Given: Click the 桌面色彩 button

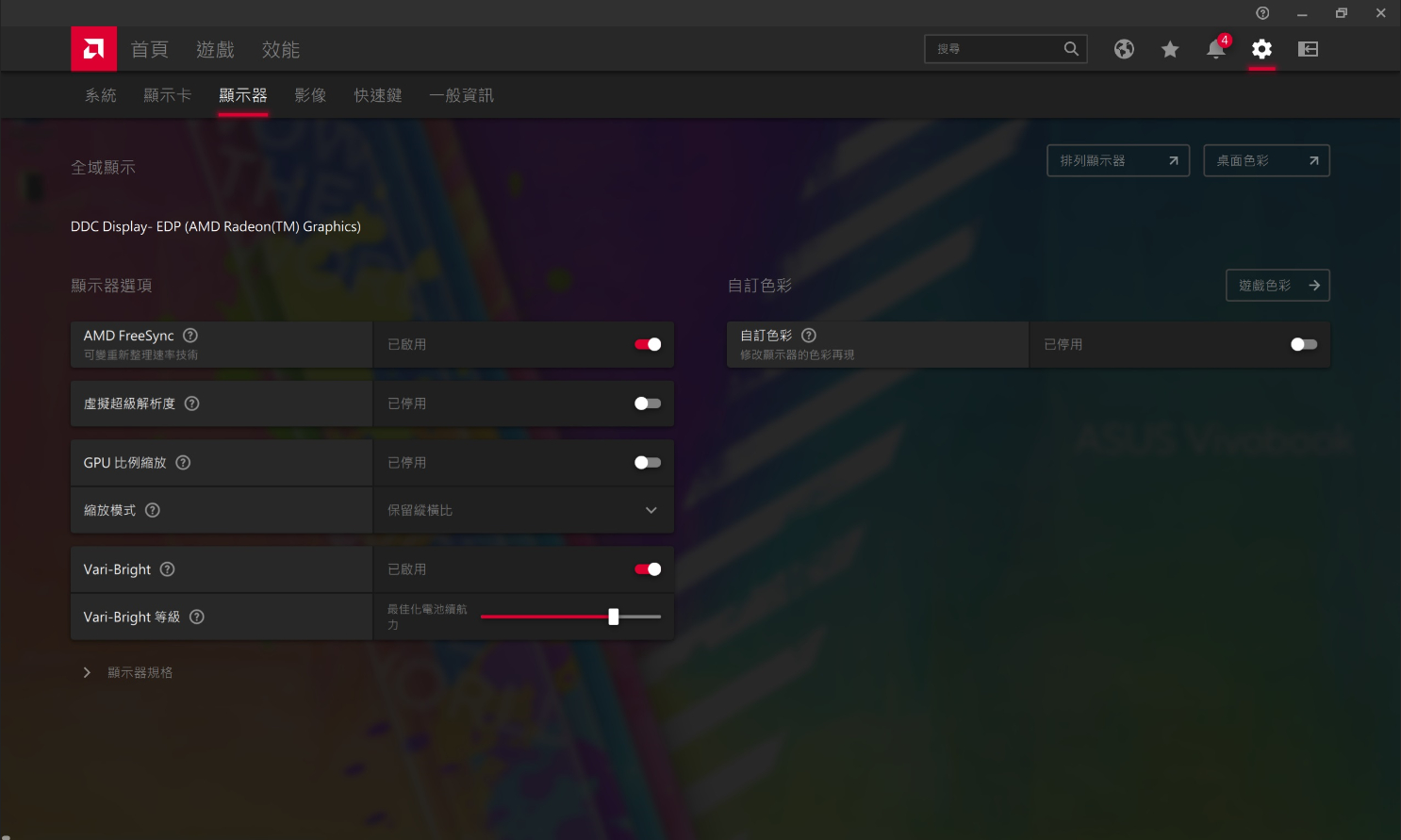Looking at the screenshot, I should pyautogui.click(x=1266, y=161).
